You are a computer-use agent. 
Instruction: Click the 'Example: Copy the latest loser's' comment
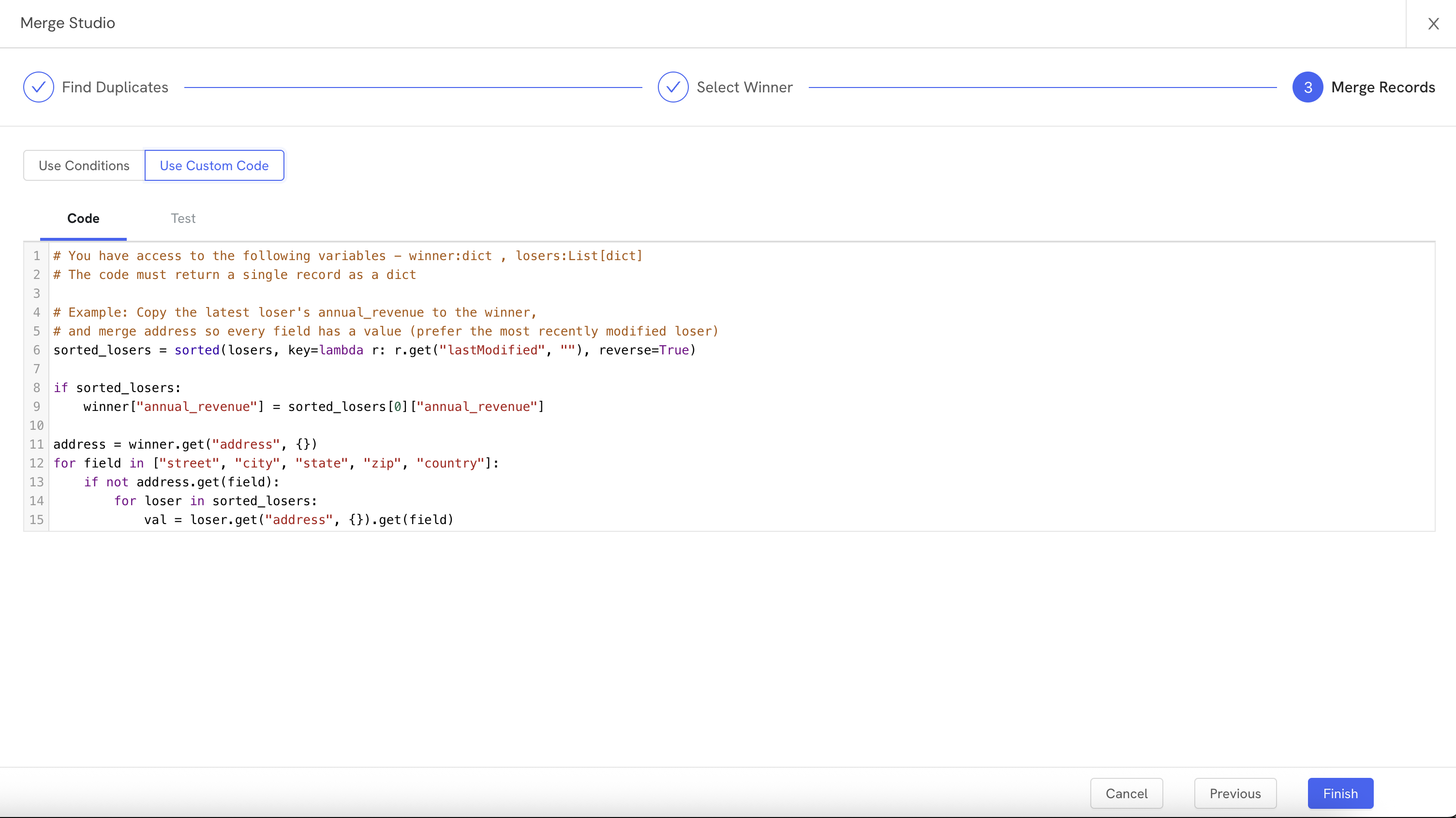pos(295,312)
